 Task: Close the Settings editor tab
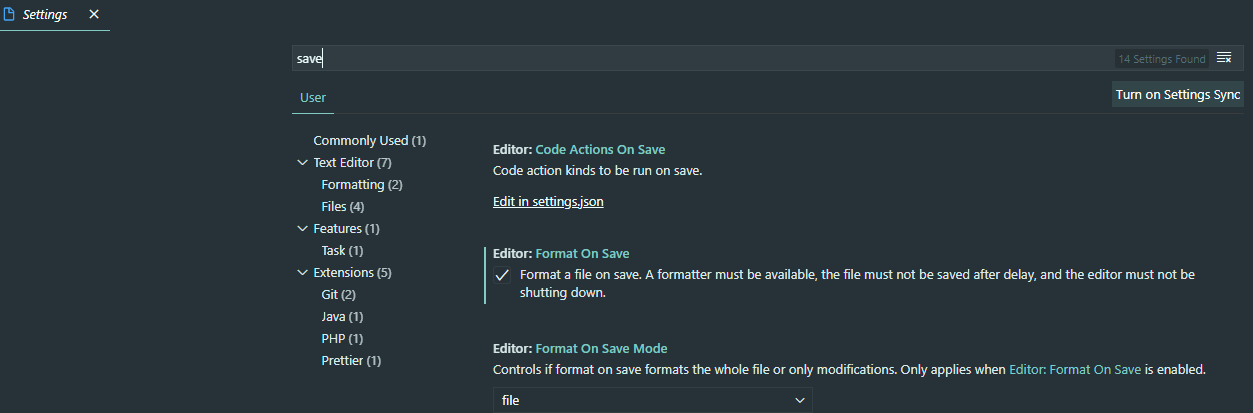pyautogui.click(x=94, y=14)
